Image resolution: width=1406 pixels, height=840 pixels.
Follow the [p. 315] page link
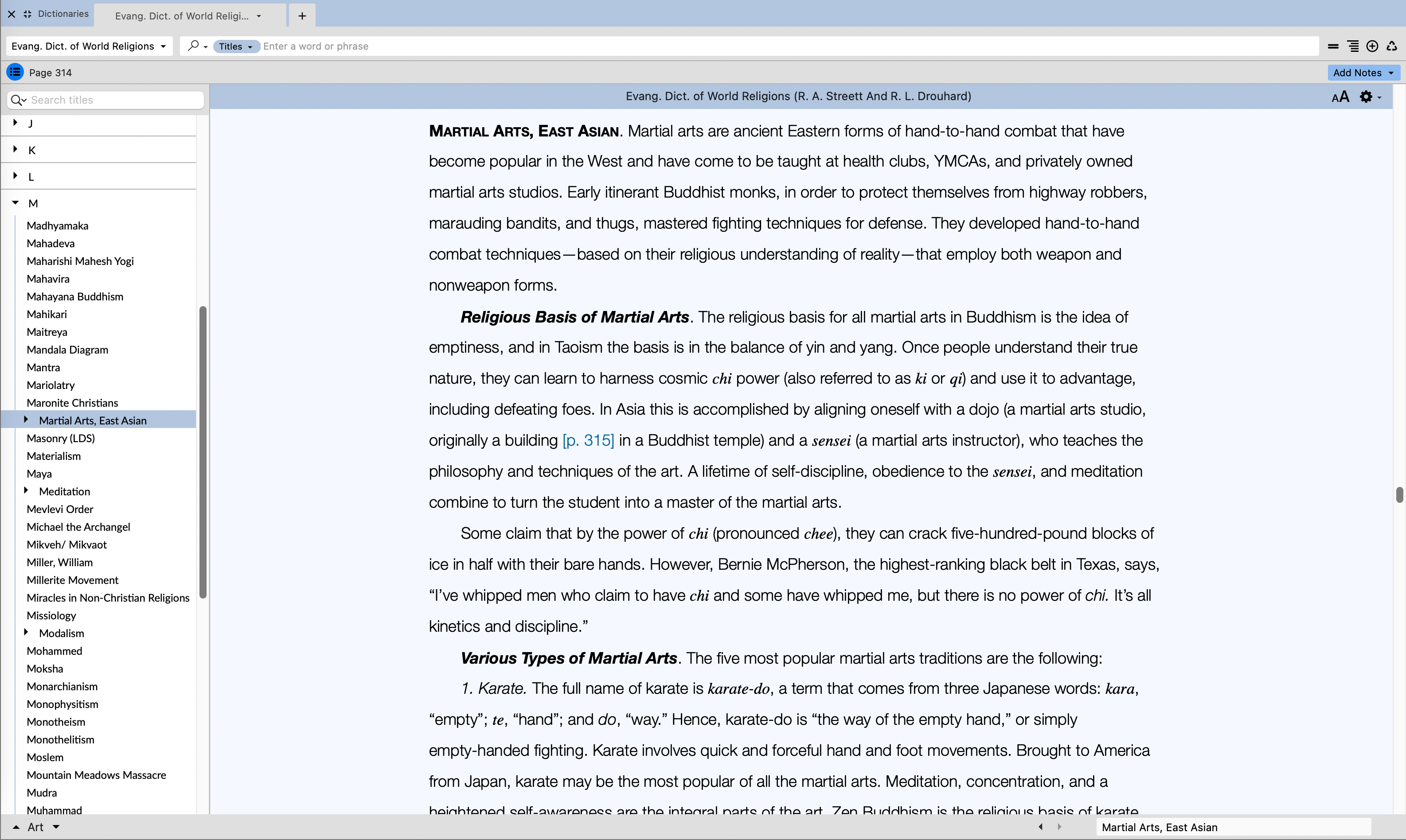(x=588, y=440)
